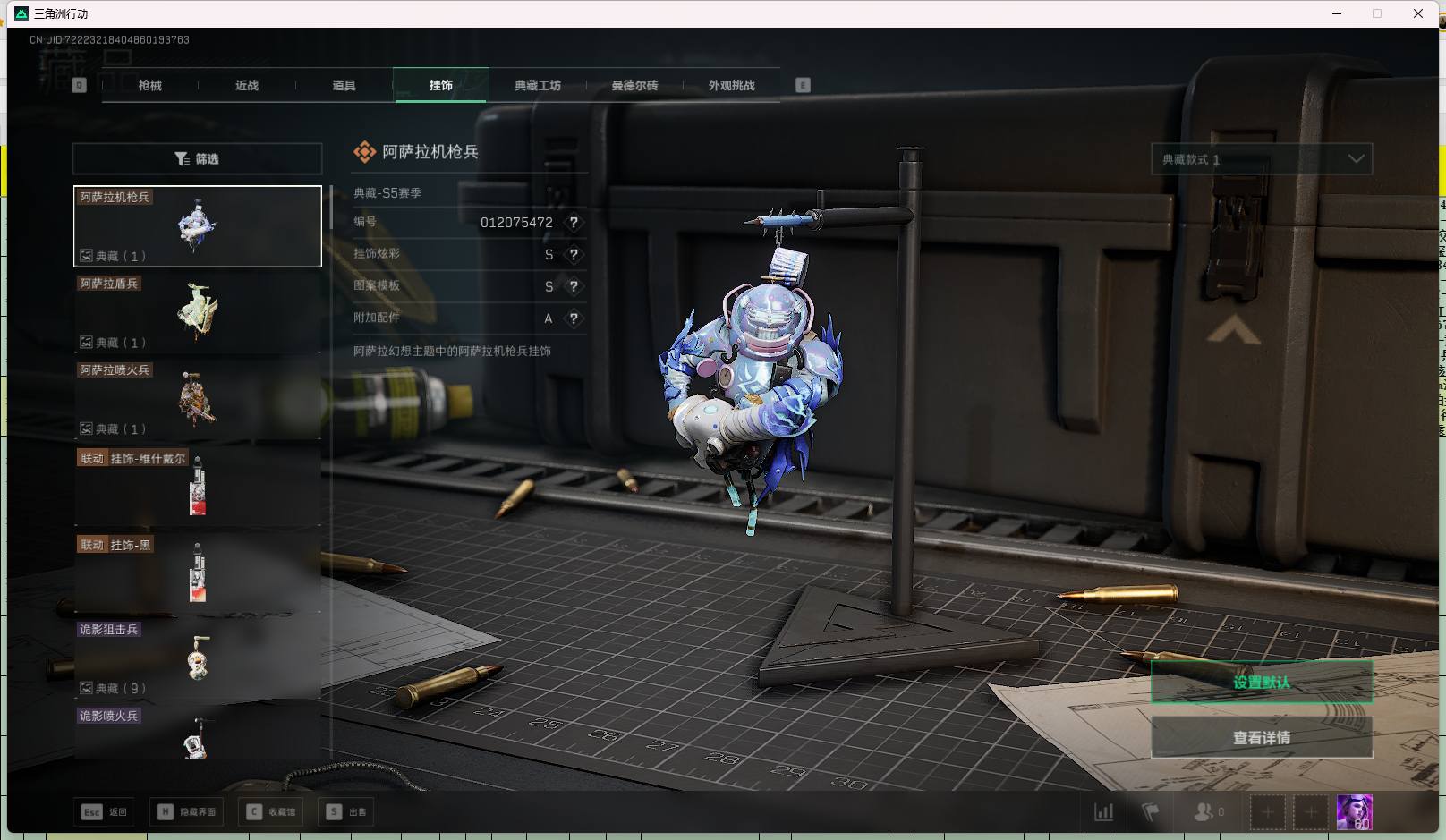Click the player avatar portrait
1446x840 pixels.
(x=1354, y=812)
